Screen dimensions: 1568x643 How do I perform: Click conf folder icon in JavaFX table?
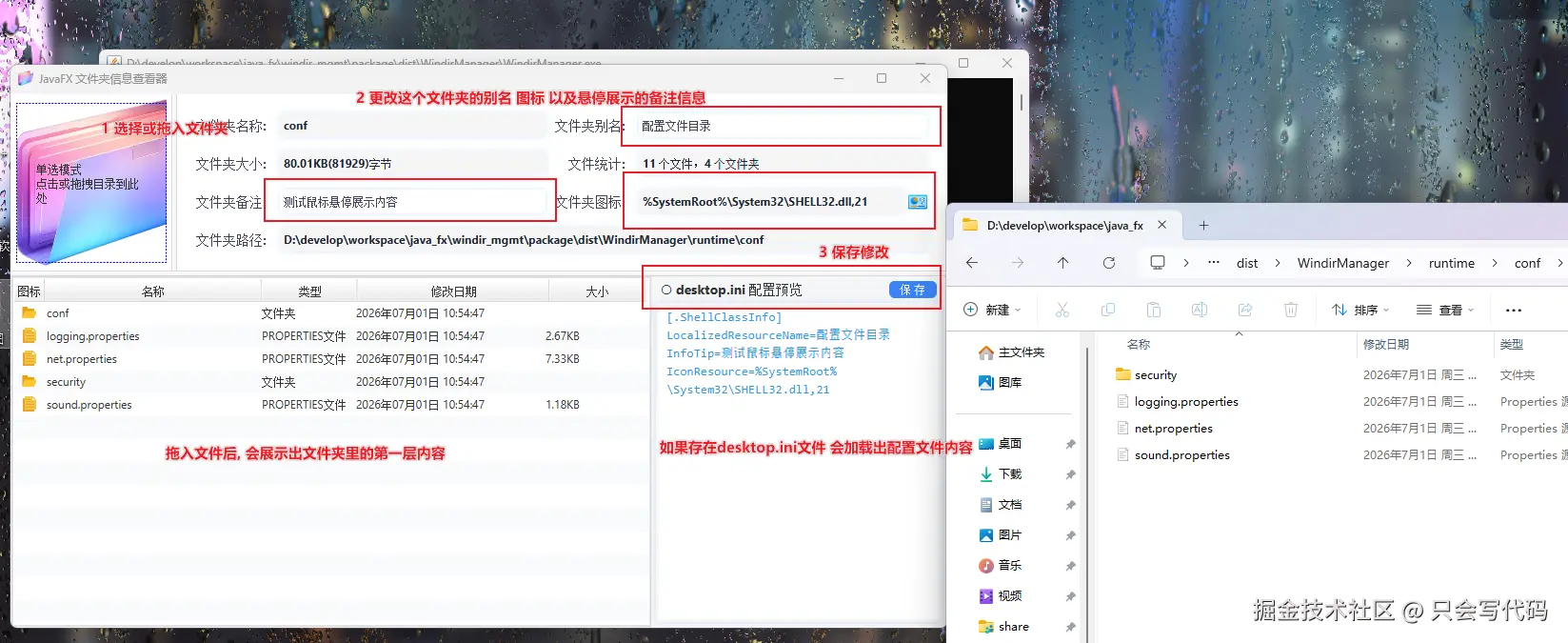(x=29, y=312)
